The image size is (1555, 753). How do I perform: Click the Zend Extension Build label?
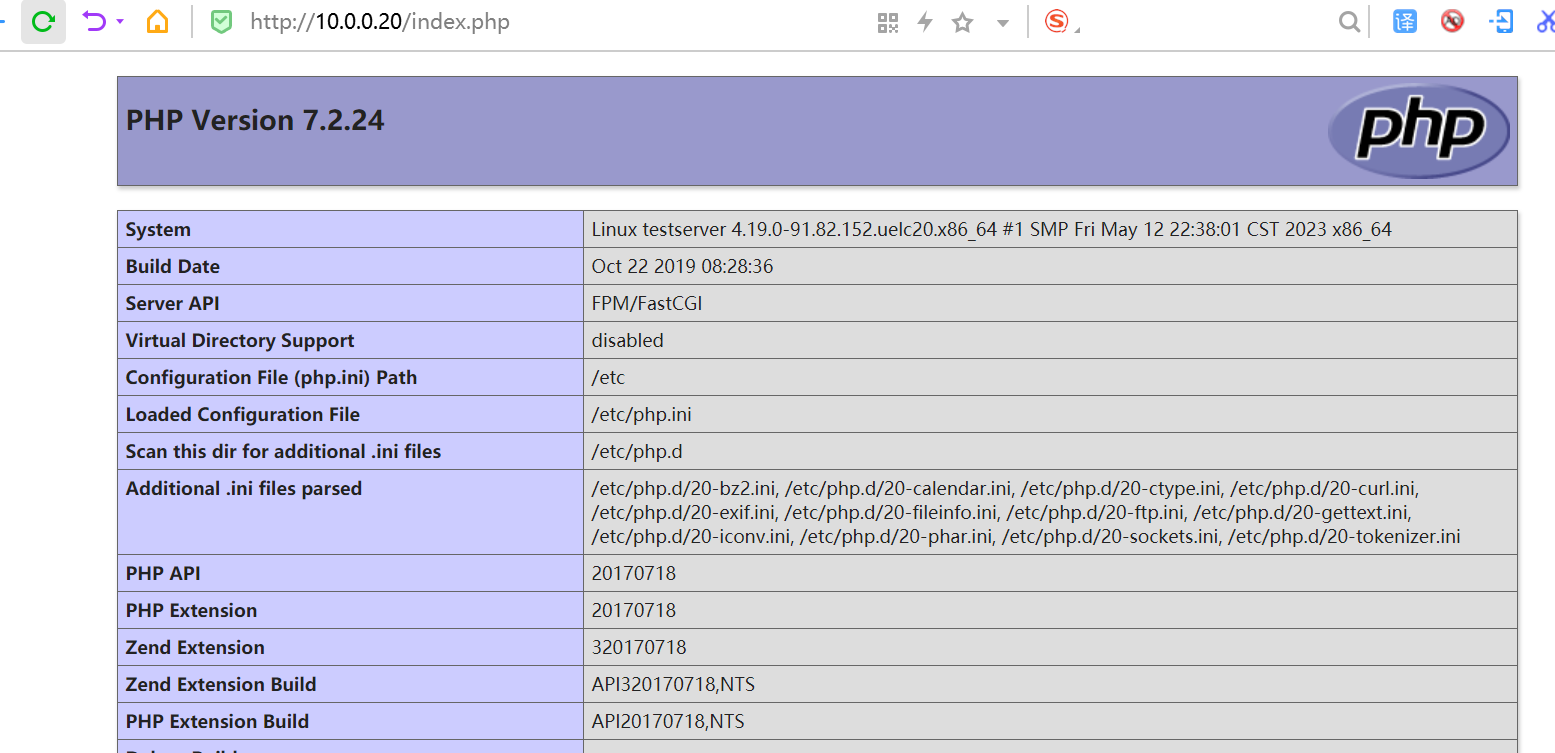tap(221, 685)
